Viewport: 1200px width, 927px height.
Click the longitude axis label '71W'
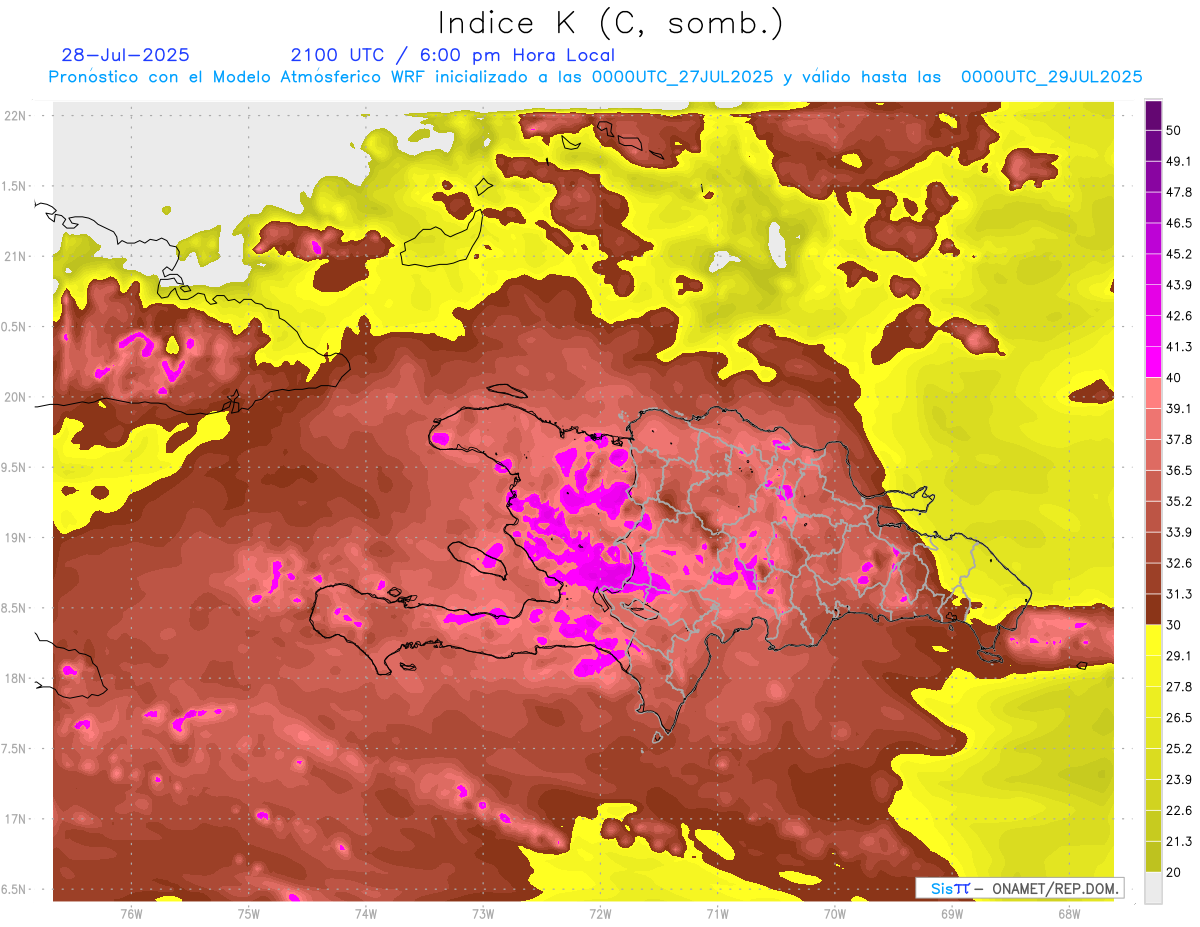pyautogui.click(x=717, y=914)
